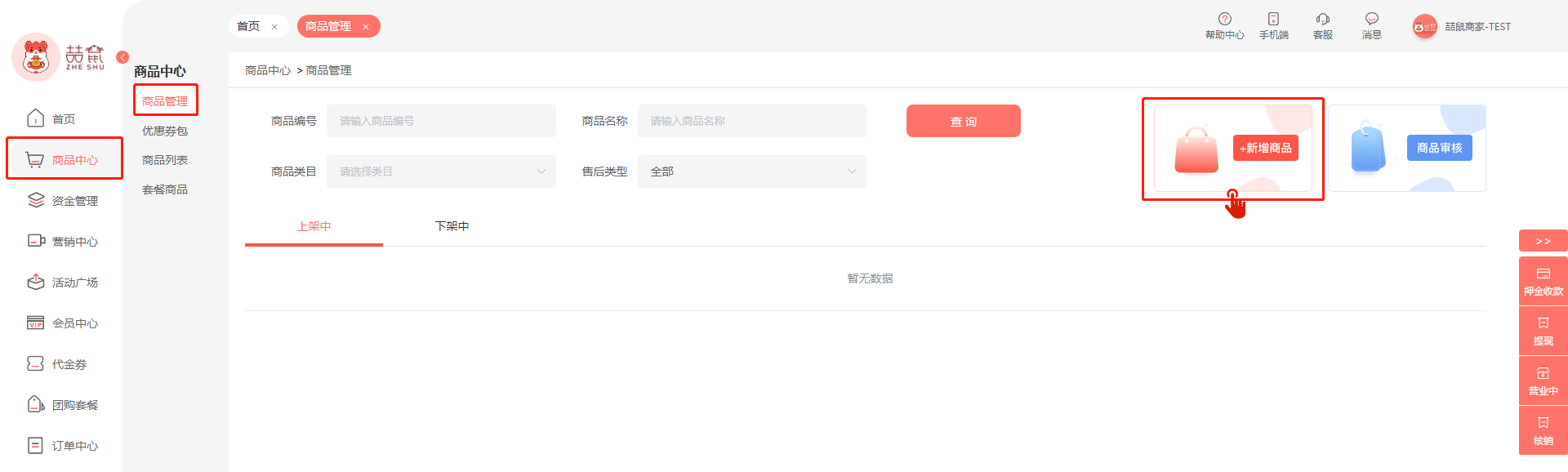Click the 团购套餐 sidebar icon
The height and width of the screenshot is (472, 1568).
[36, 404]
